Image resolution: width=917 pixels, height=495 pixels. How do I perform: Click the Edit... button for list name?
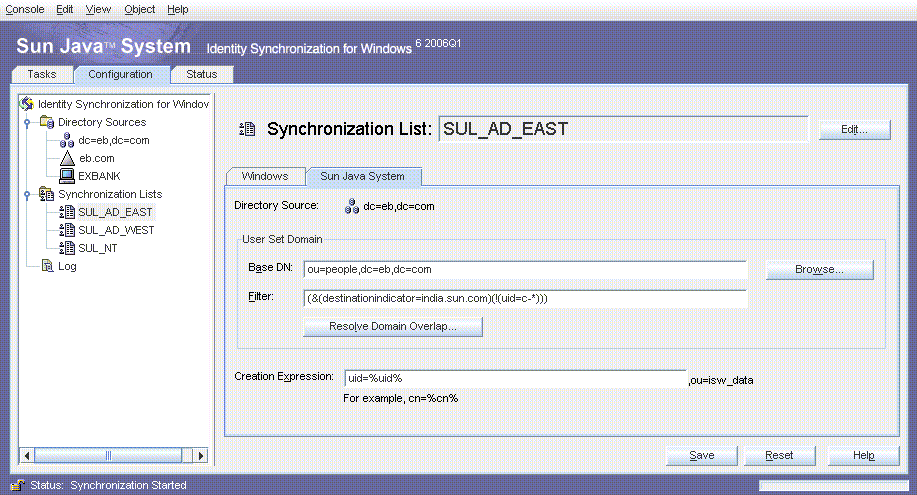pyautogui.click(x=854, y=129)
